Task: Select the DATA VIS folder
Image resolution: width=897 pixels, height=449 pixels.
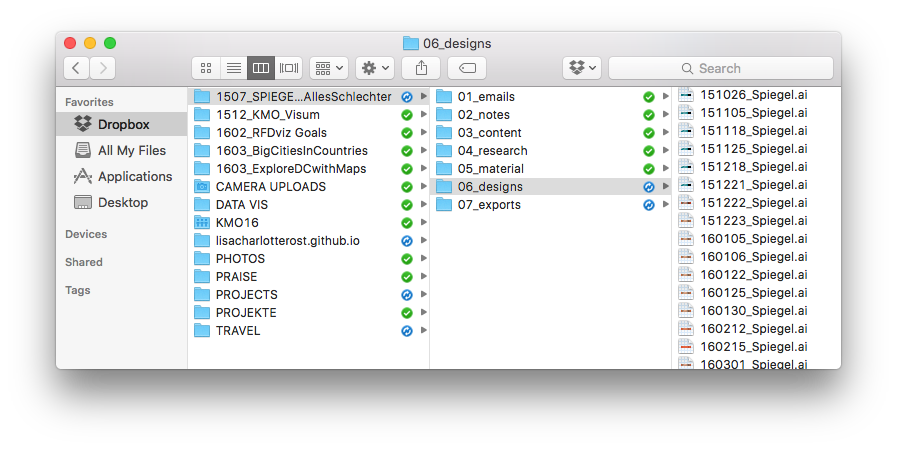Action: click(x=308, y=205)
